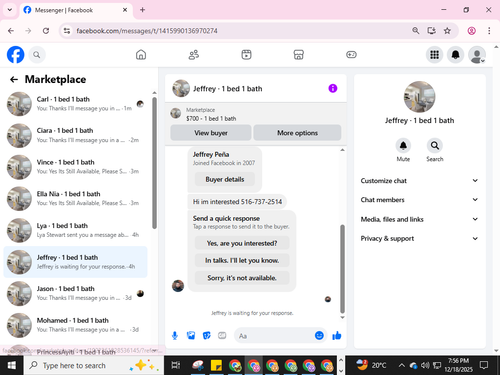
Task: Click the Messenger | Facebook browser tab
Action: pos(76,10)
